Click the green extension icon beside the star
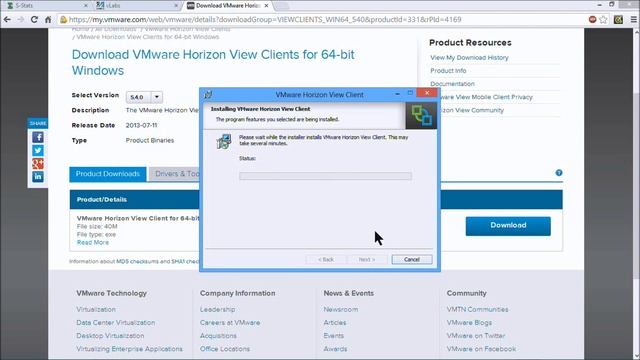The height and width of the screenshot is (360, 640). click(618, 19)
